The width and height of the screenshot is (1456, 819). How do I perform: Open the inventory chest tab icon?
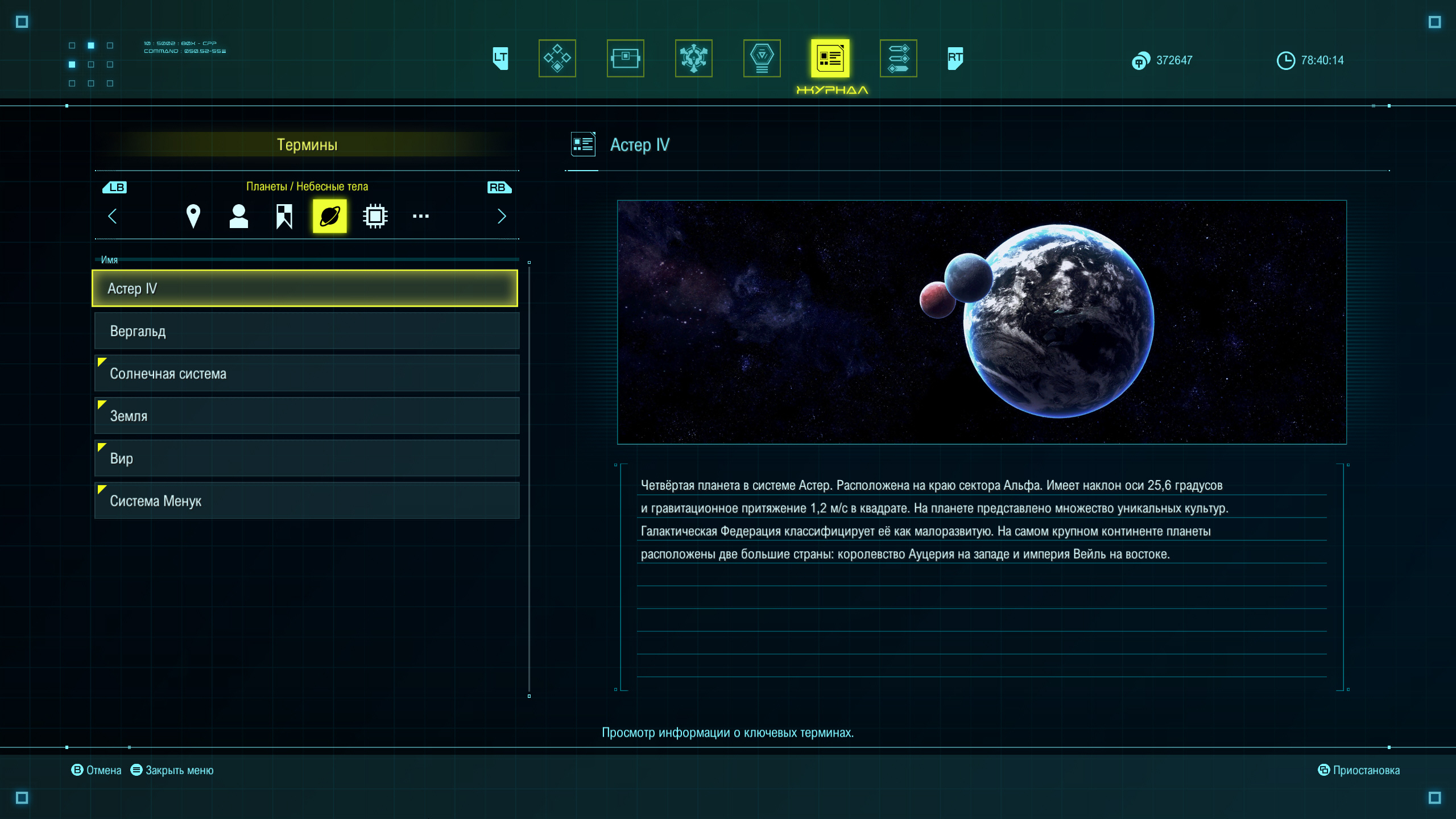[625, 58]
